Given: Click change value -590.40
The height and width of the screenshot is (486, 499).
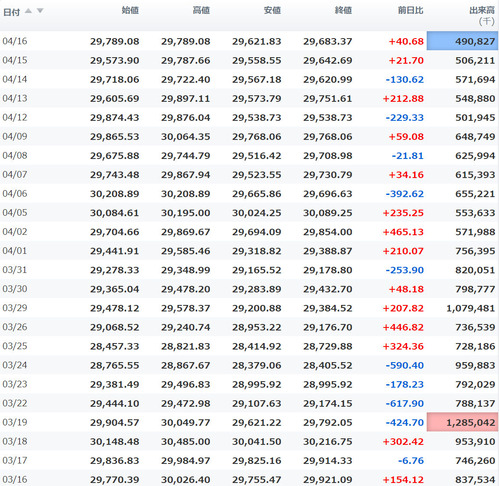Looking at the screenshot, I should click(x=404, y=365).
